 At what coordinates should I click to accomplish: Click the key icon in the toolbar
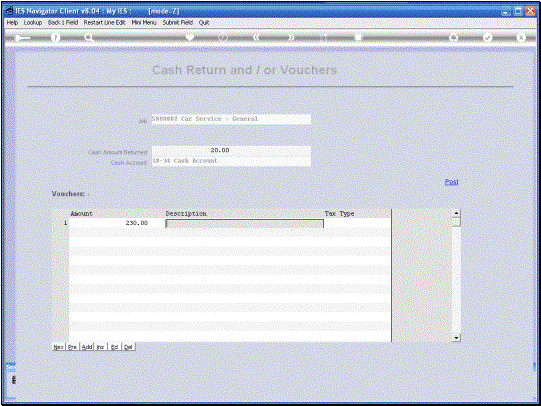point(22,38)
